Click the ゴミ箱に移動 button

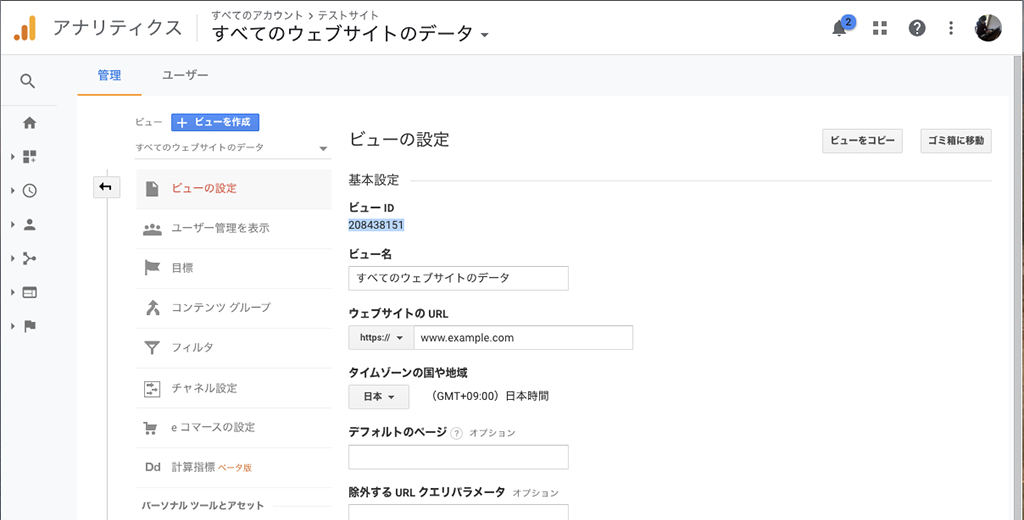(x=956, y=141)
